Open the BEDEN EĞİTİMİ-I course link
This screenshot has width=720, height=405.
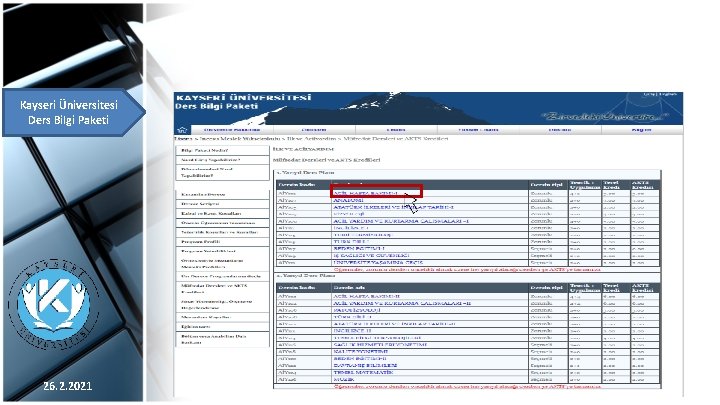[x=359, y=248]
